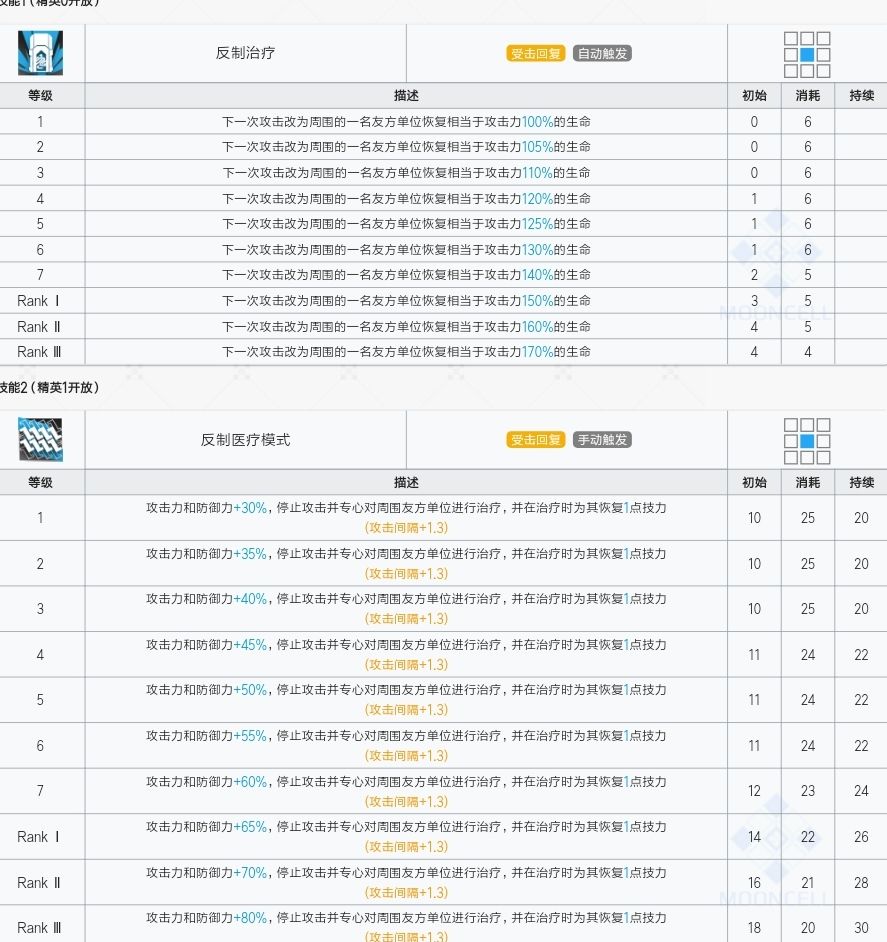
Task: Click Rank Ⅲ label in 反制医疗模式 table
Action: coord(39,928)
